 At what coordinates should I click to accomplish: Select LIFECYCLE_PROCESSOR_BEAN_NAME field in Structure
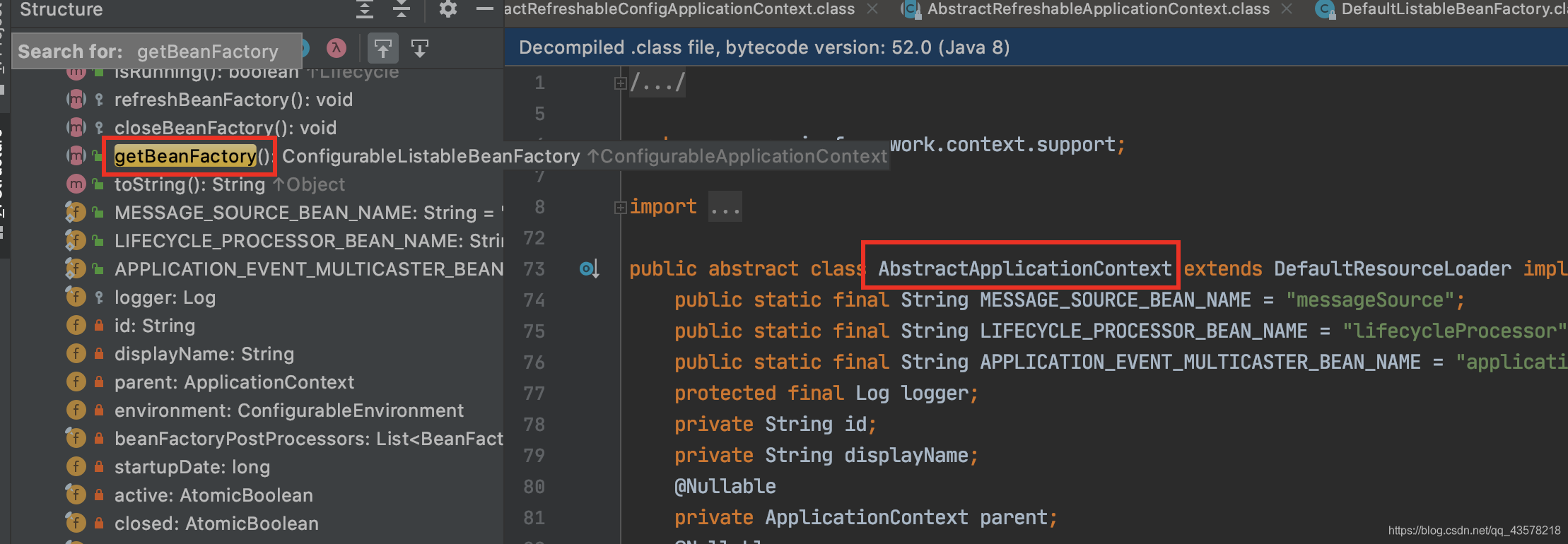[308, 241]
